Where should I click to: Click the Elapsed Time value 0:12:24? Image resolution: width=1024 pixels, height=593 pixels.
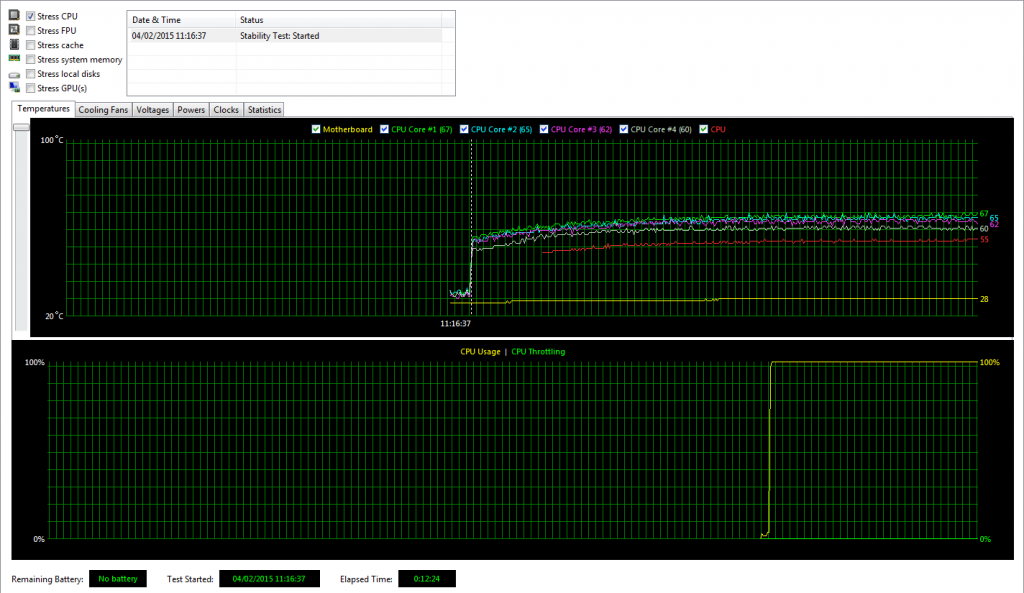[426, 579]
